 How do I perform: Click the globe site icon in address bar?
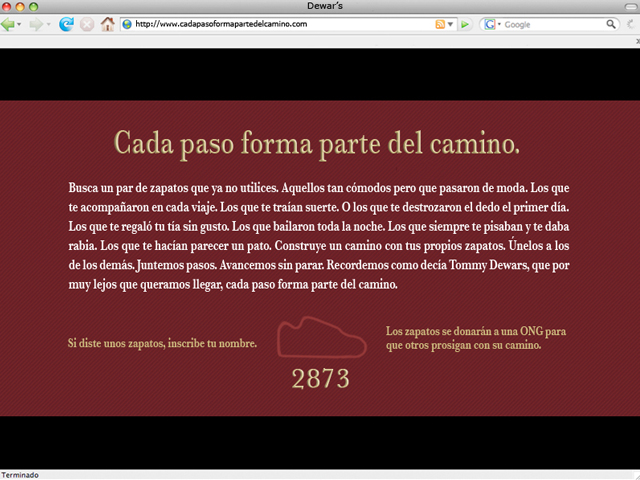[127, 24]
